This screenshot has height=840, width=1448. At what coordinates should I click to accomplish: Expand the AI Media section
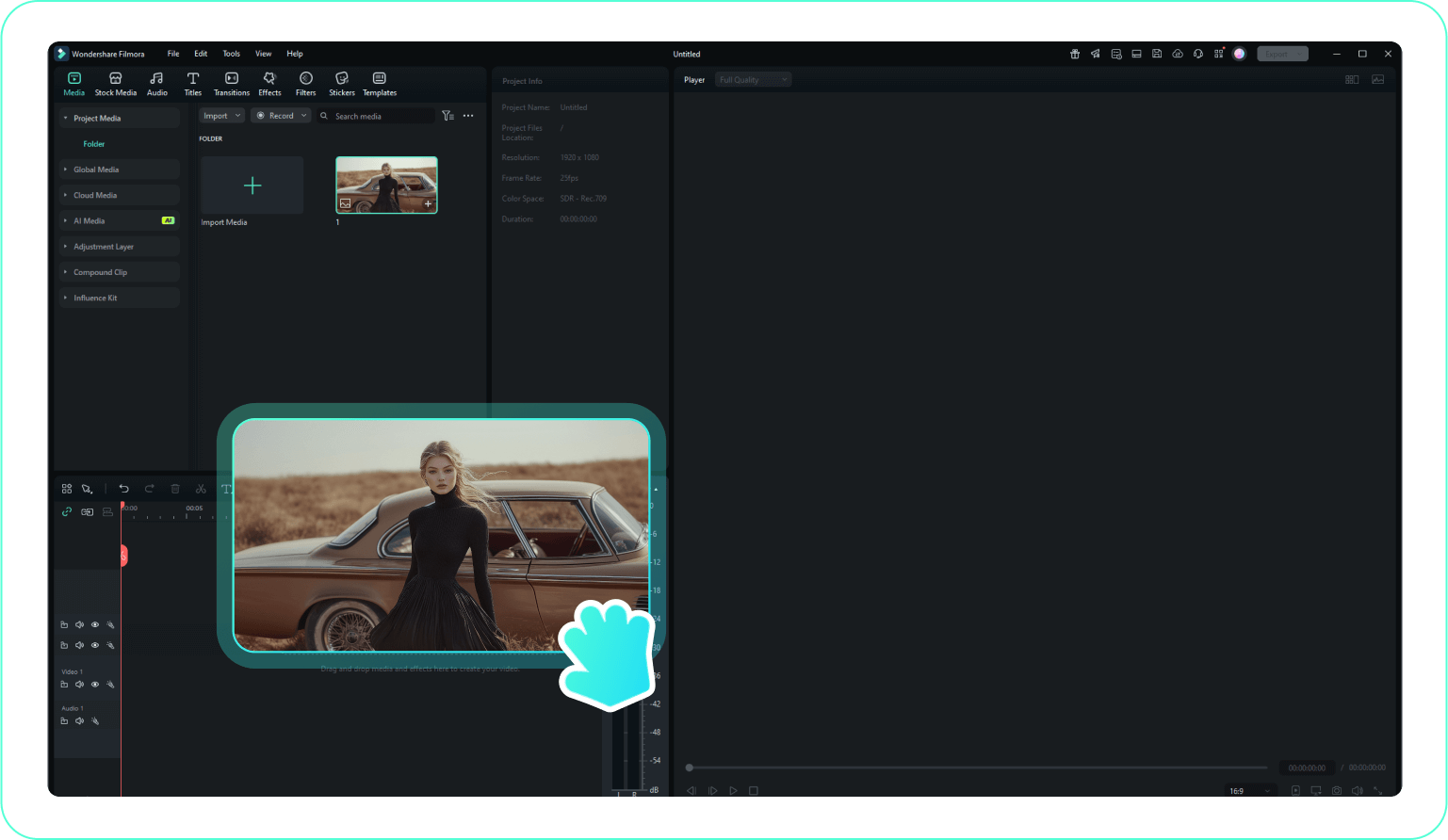[x=119, y=220]
